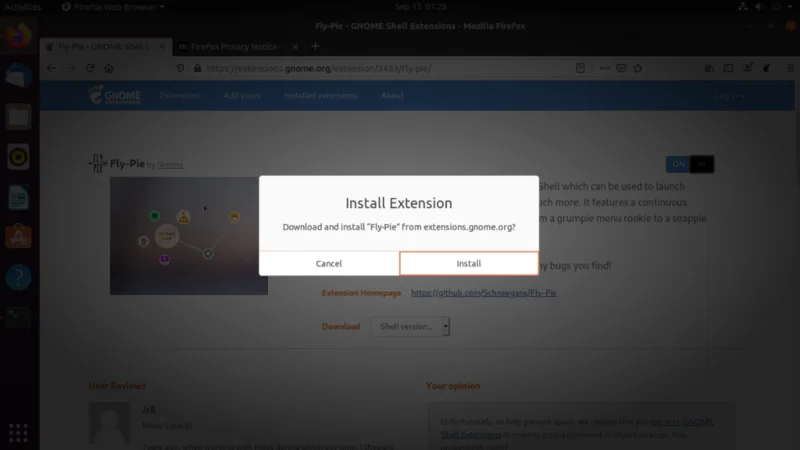800x450 pixels.
Task: Click the Fly-Pie extension logo icon
Action: pos(97,163)
